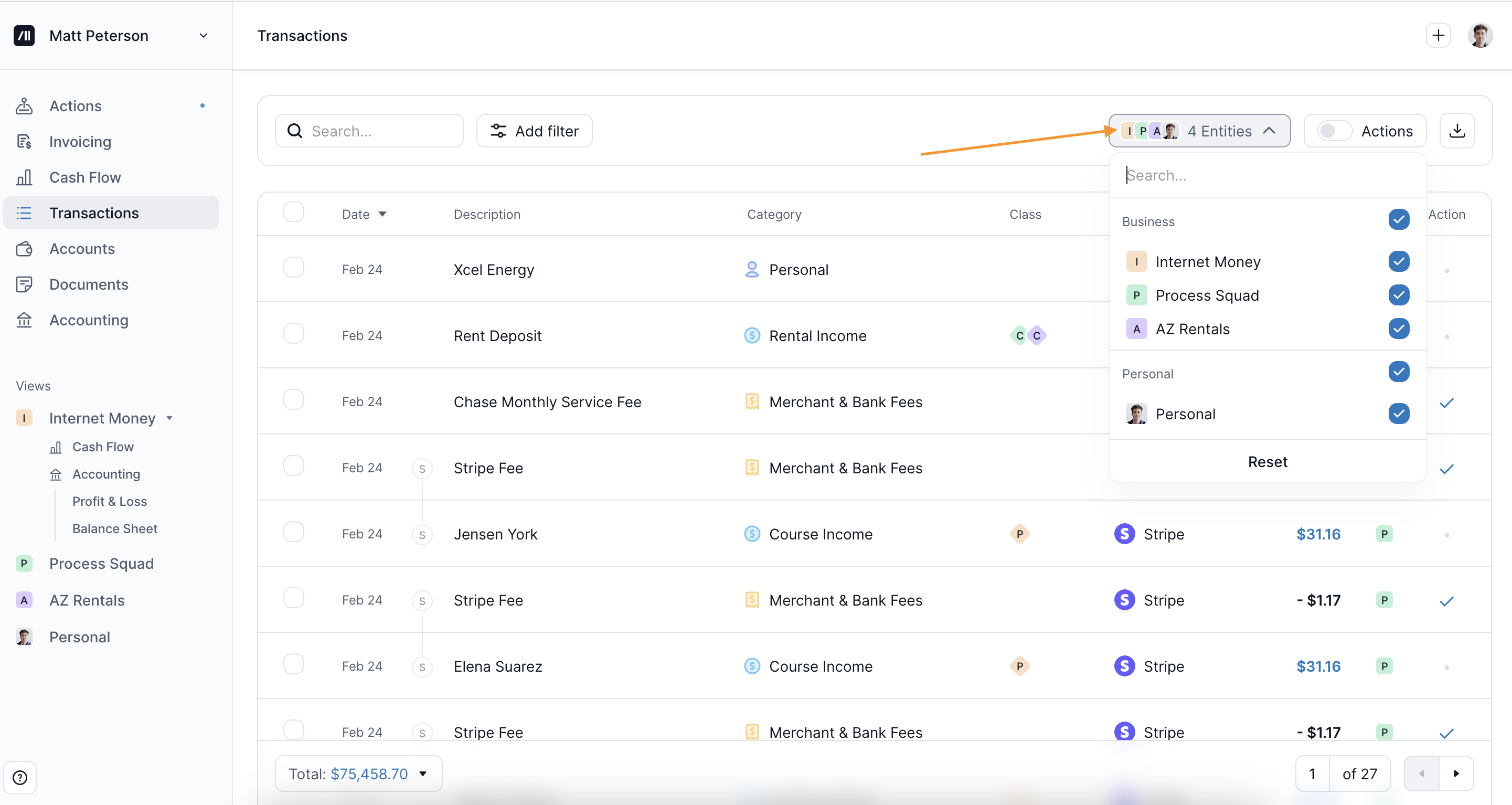
Task: Enable the Actions switch
Action: pos(1333,130)
